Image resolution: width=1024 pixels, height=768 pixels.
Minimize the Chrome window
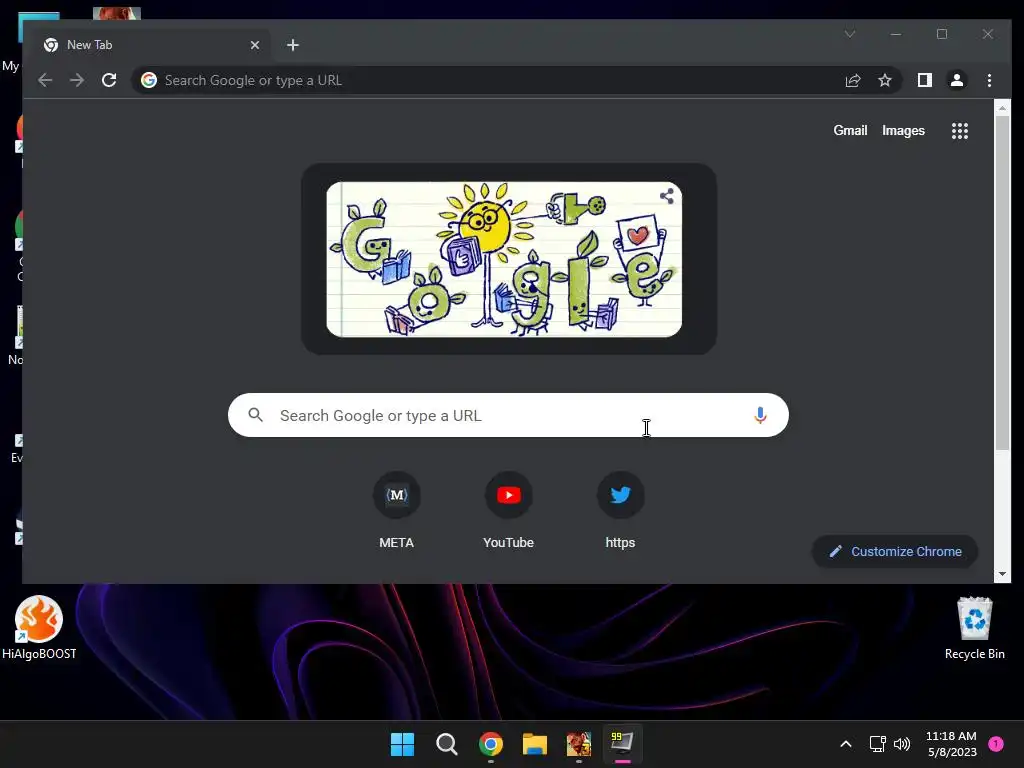(896, 34)
